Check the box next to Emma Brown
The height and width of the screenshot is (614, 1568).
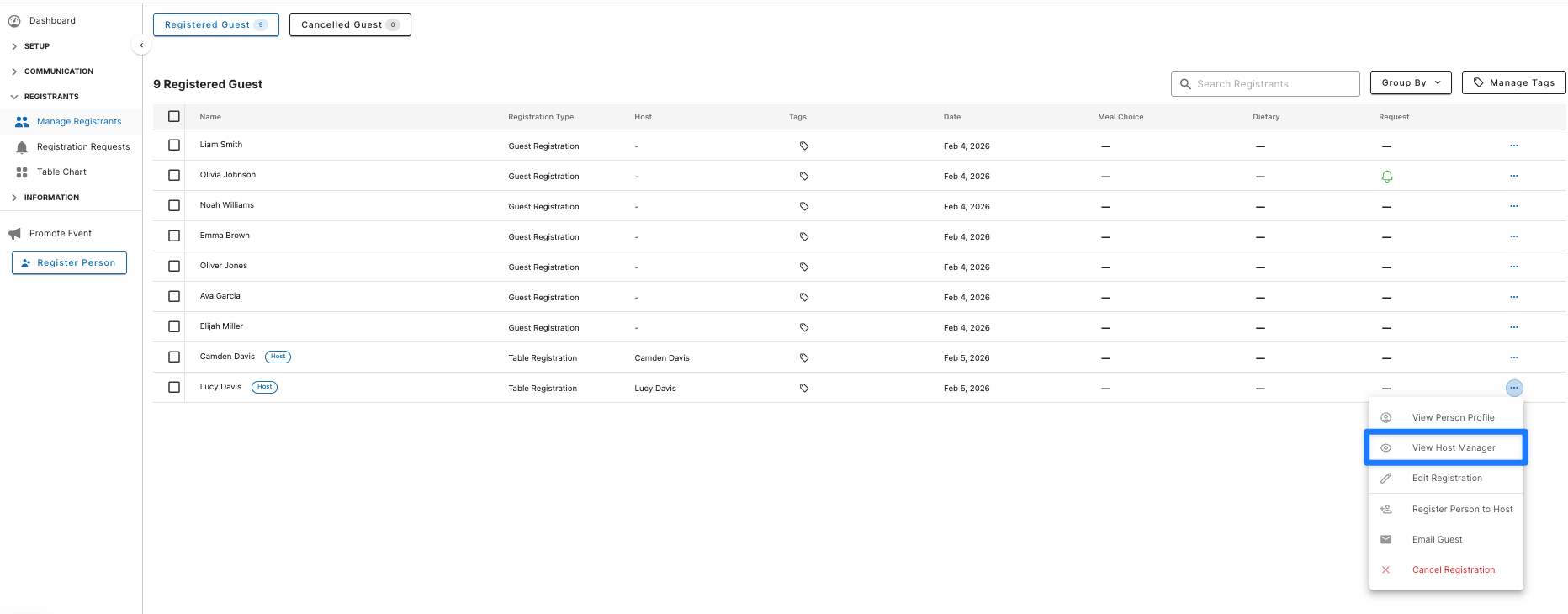174,236
